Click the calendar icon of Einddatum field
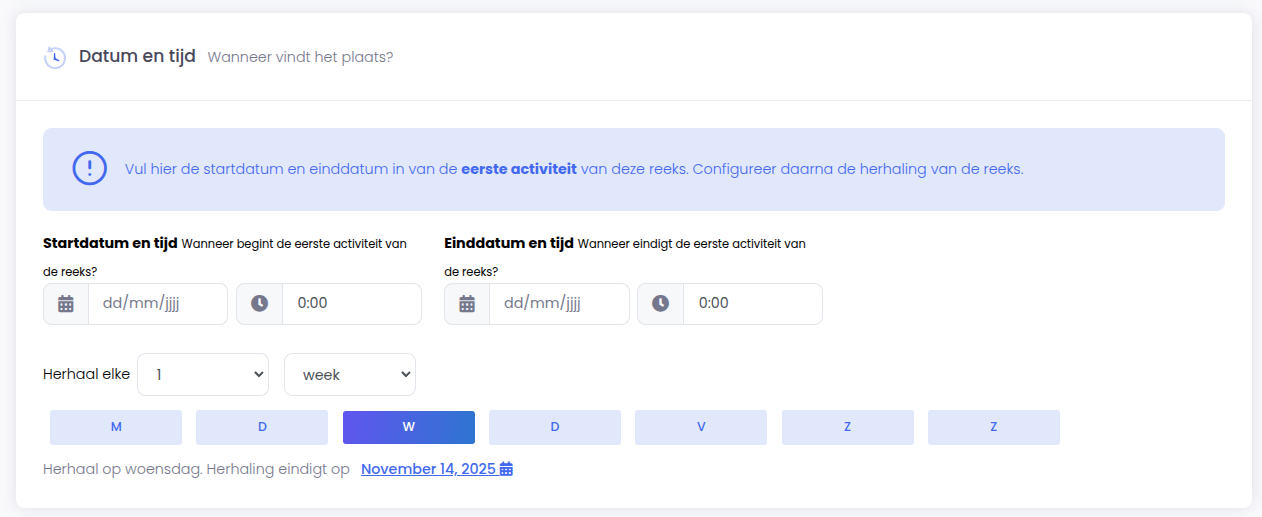This screenshot has width=1262, height=517. 467,304
